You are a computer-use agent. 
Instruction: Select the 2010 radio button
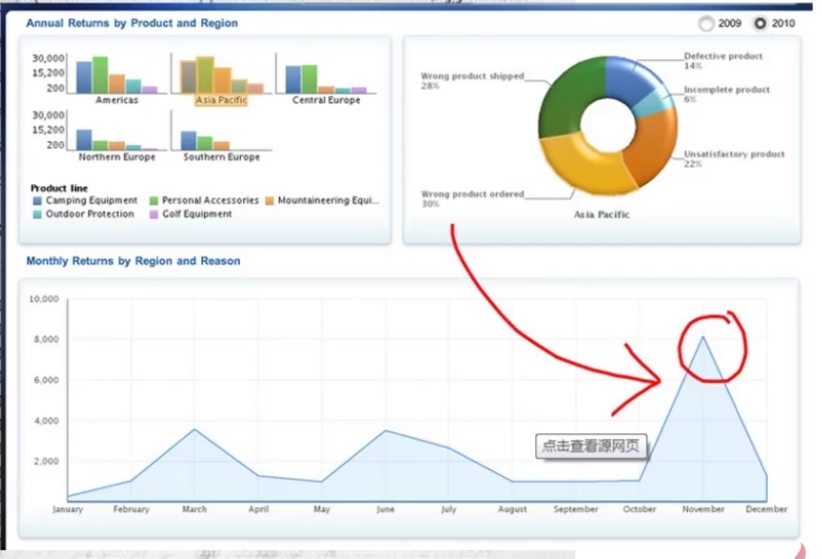click(x=761, y=23)
